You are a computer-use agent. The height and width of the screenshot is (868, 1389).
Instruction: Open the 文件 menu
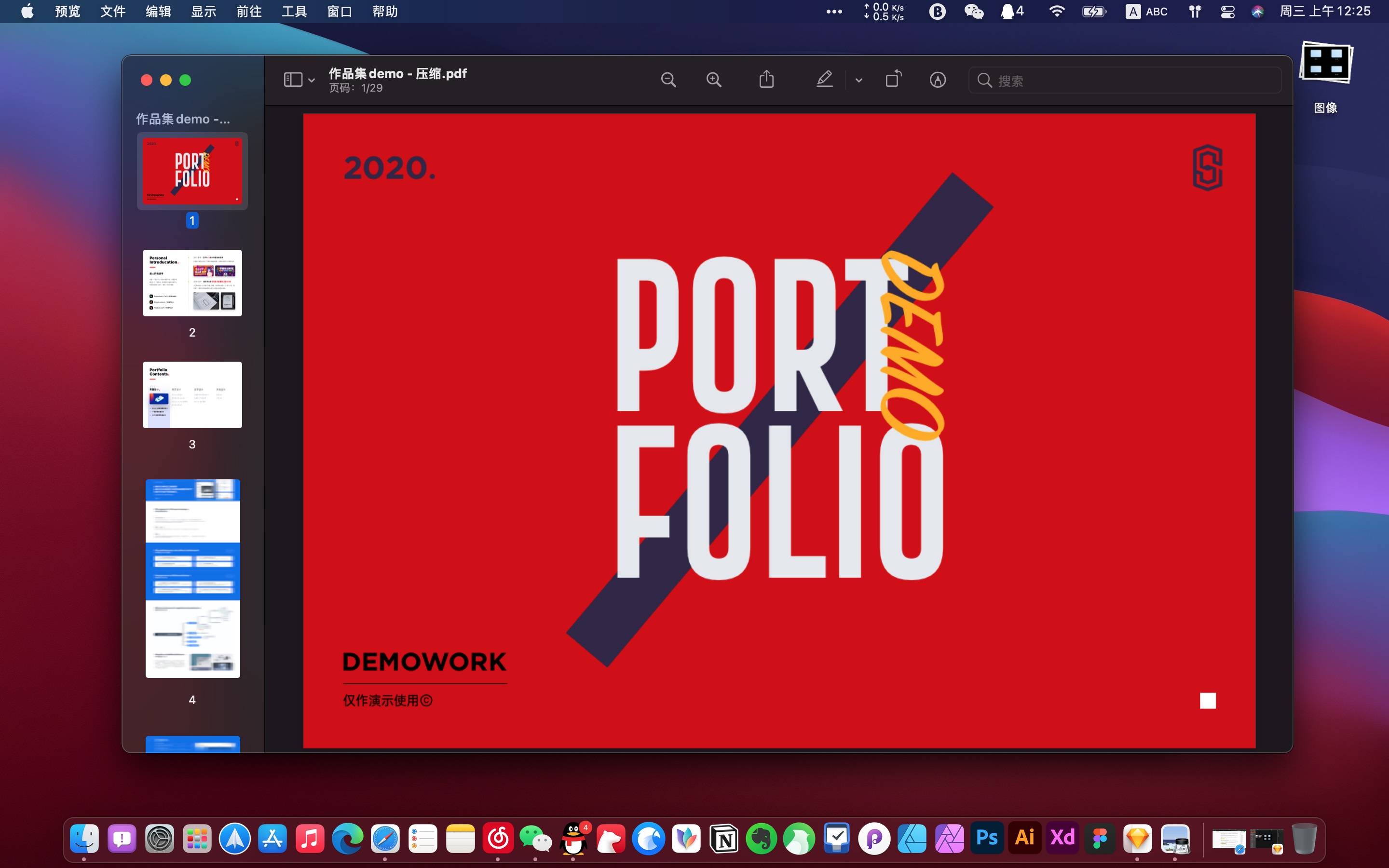pyautogui.click(x=113, y=12)
